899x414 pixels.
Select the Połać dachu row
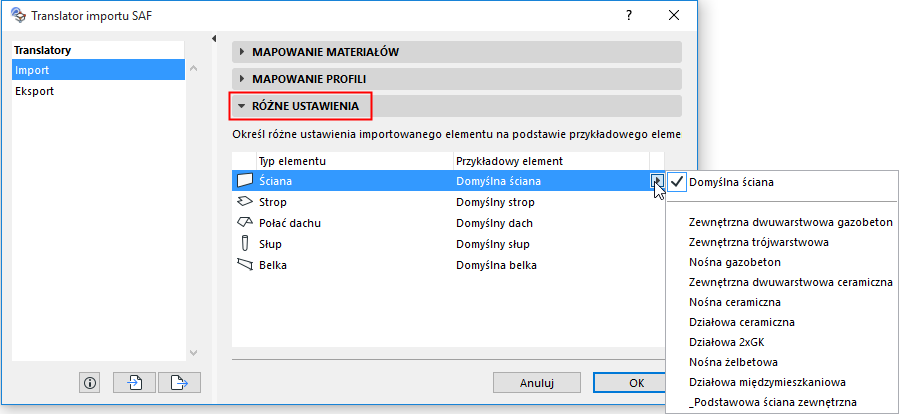448,222
